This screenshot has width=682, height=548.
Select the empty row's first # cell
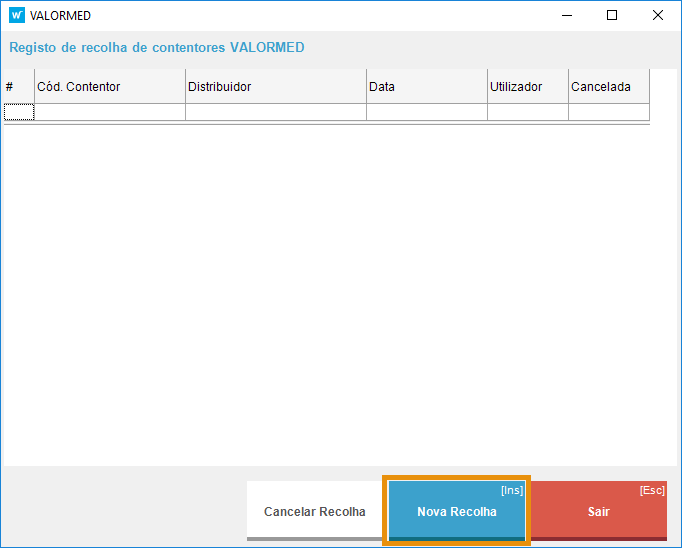click(19, 112)
